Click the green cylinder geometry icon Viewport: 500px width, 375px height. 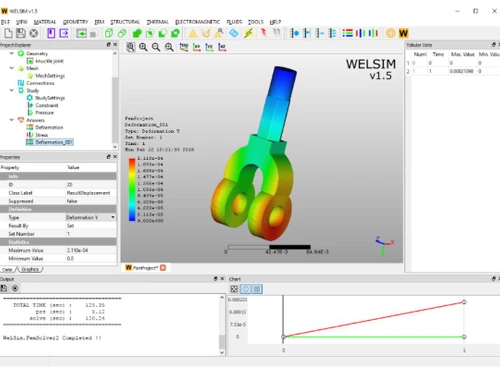(122, 33)
